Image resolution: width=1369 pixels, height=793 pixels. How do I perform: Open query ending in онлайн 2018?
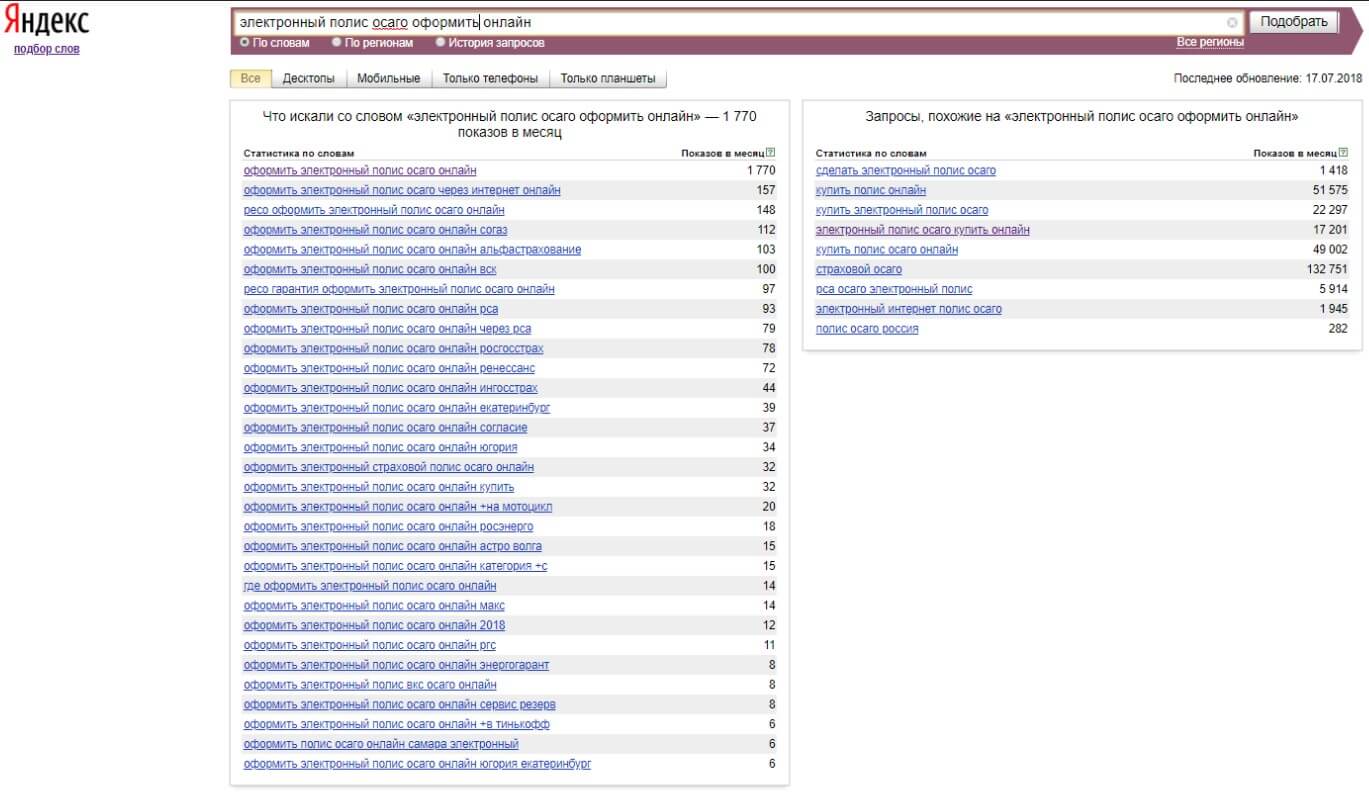(374, 625)
